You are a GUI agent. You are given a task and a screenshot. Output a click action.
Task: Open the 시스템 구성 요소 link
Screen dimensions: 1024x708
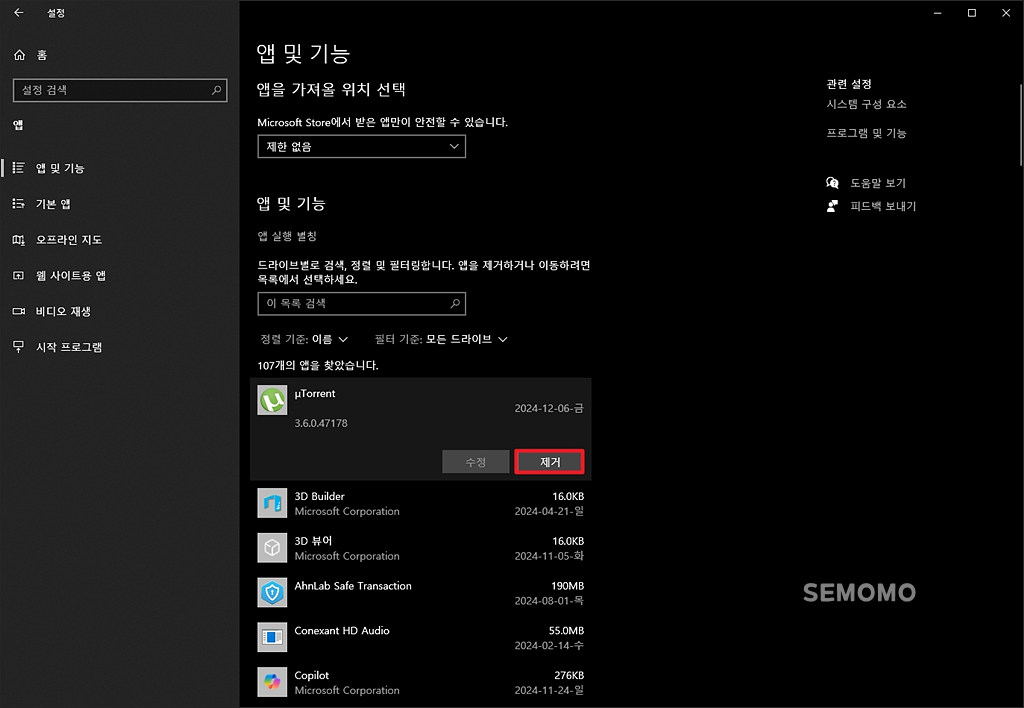tap(866, 104)
